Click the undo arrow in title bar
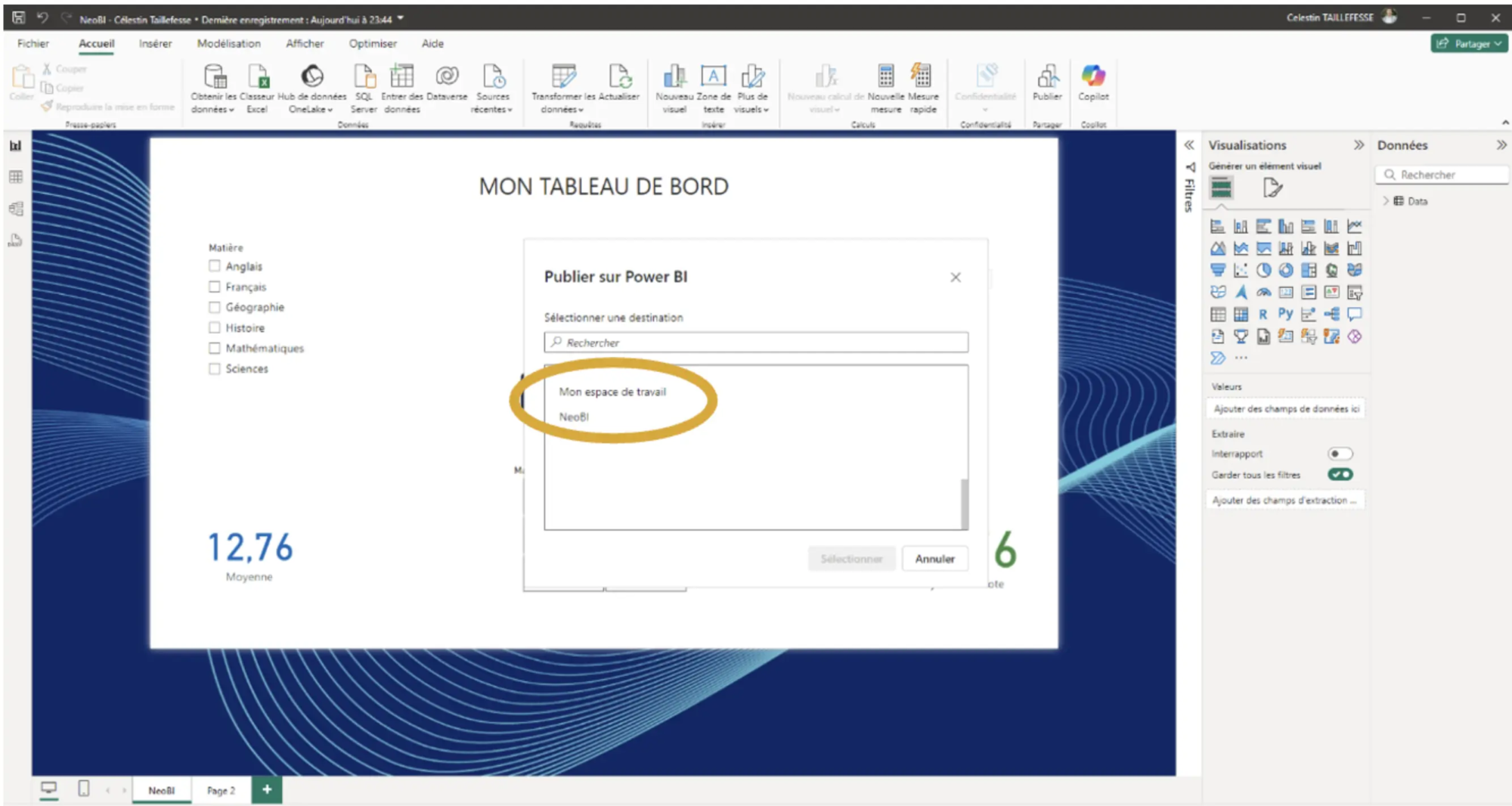This screenshot has width=1512, height=806. [42, 17]
